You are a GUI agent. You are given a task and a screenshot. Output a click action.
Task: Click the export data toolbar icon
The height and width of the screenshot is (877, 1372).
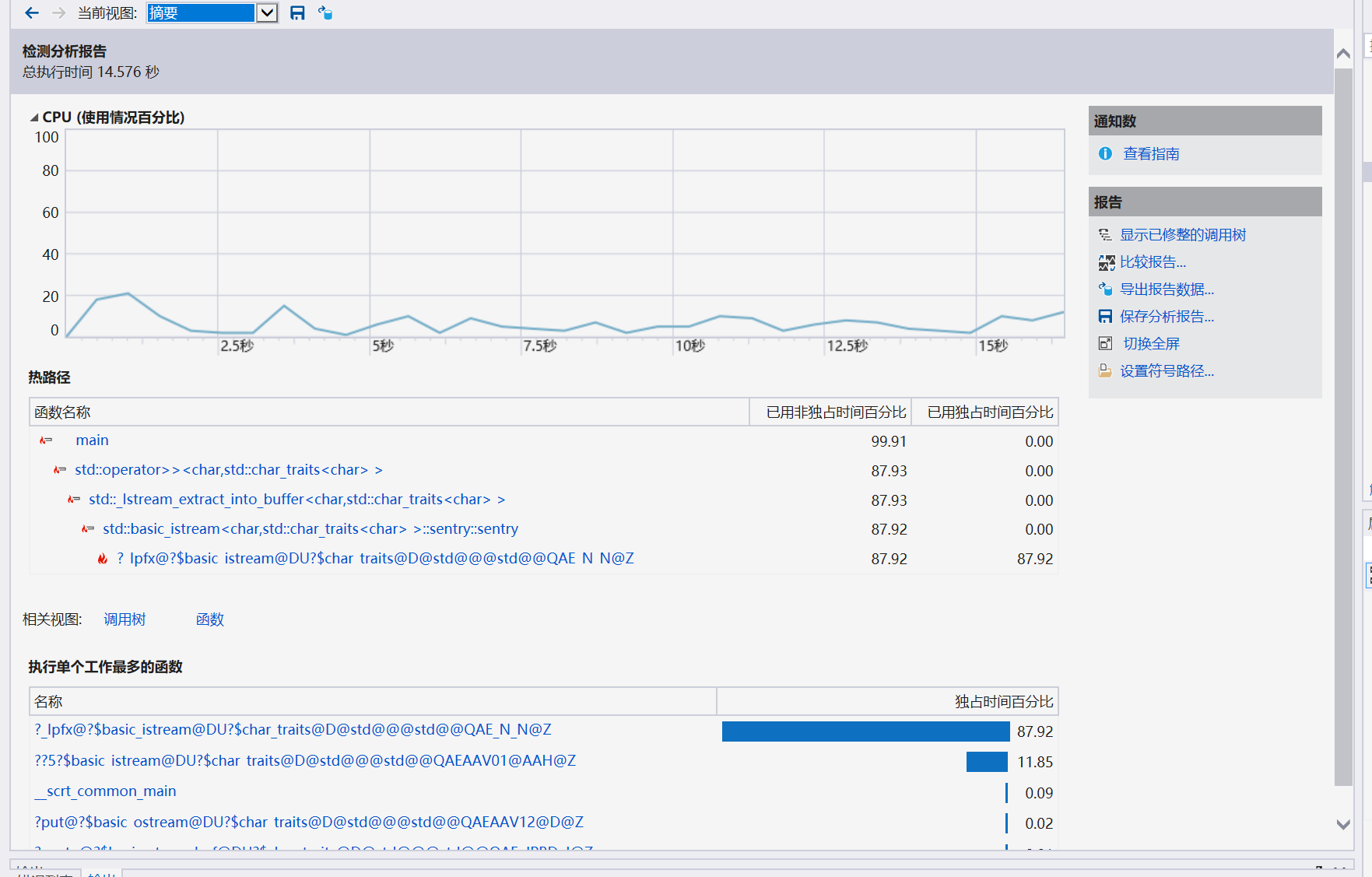coord(325,13)
